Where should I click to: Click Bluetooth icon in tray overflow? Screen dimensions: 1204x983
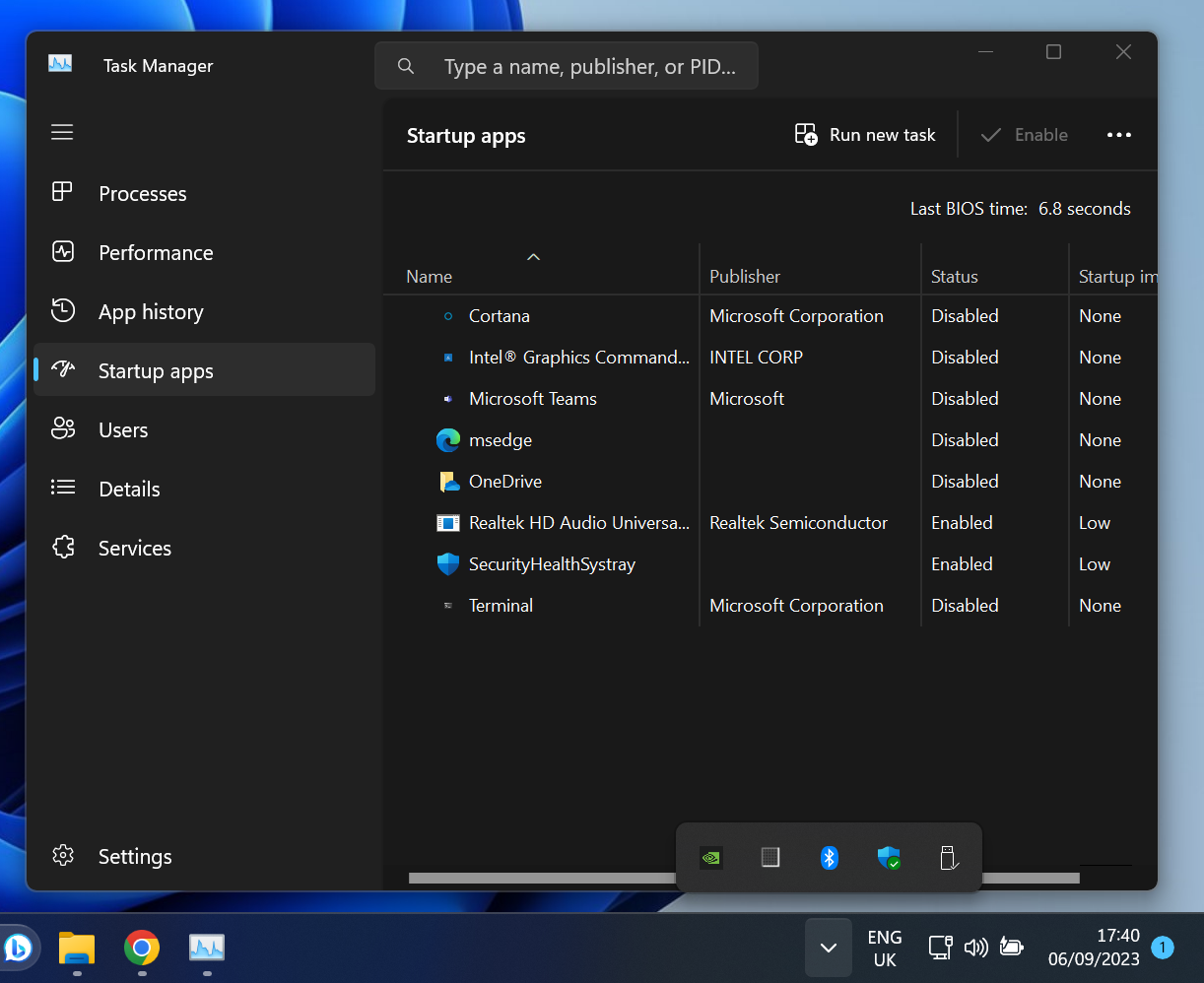[x=830, y=858]
